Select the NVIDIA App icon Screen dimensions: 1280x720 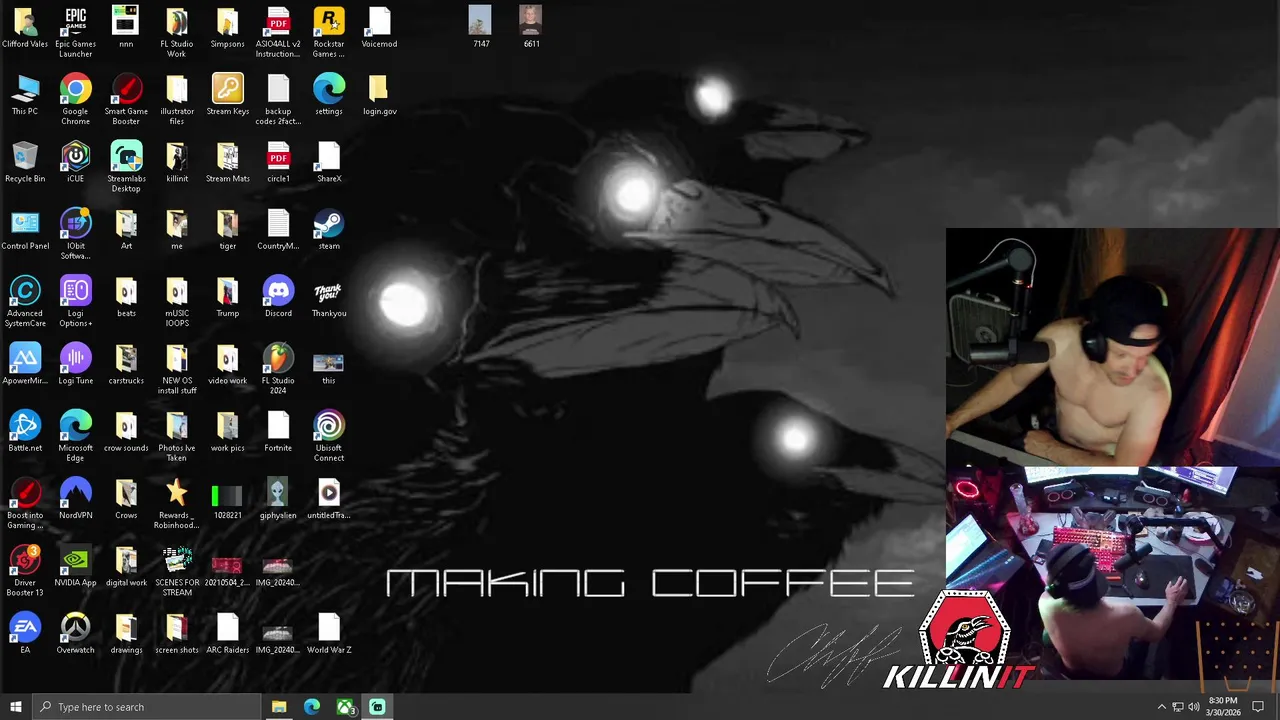coord(75,566)
